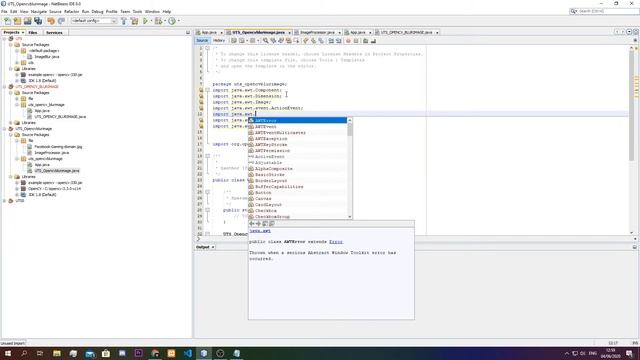
Task: Switch to the Services tab
Action: coord(54,32)
